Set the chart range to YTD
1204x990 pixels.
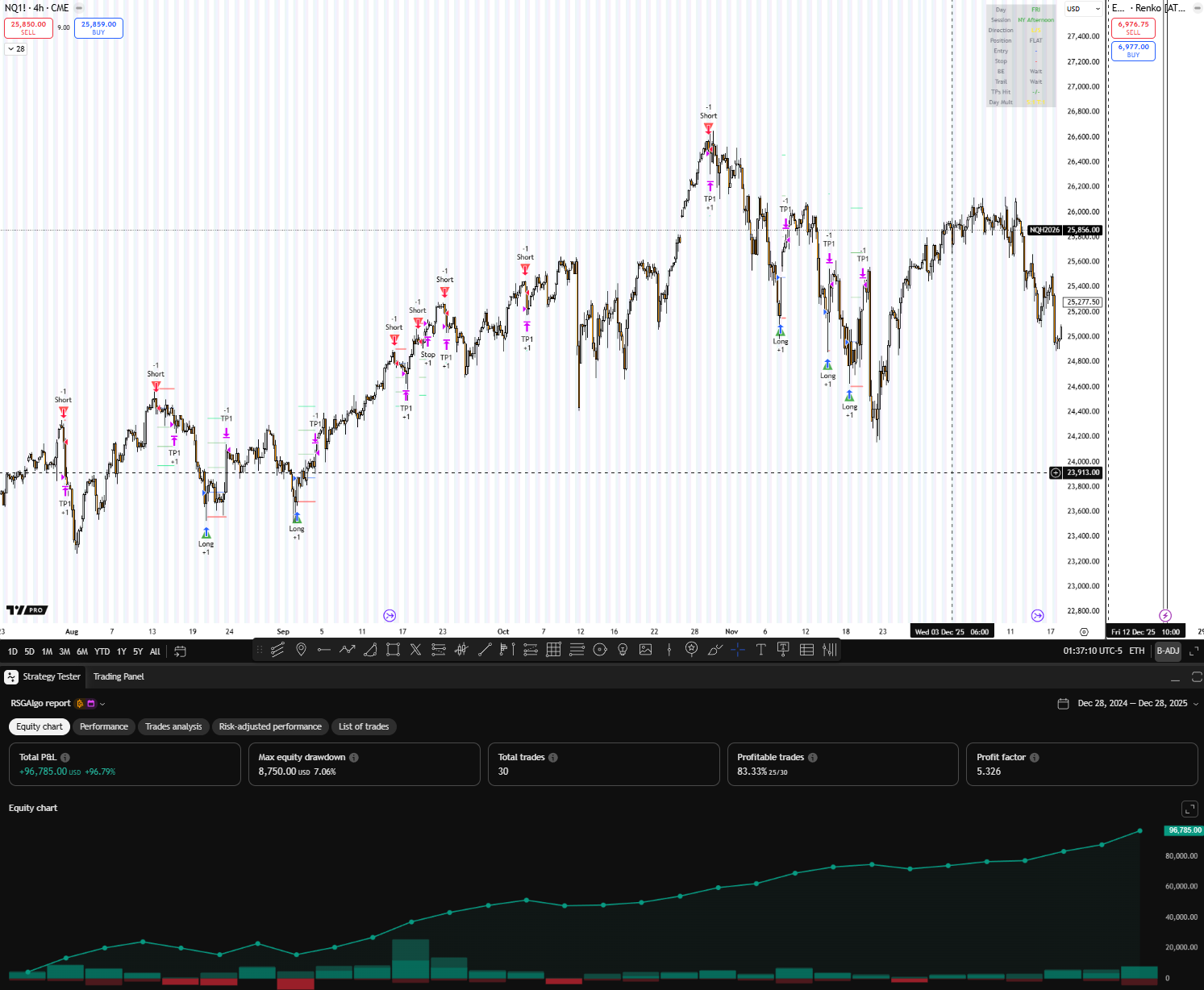coord(102,652)
